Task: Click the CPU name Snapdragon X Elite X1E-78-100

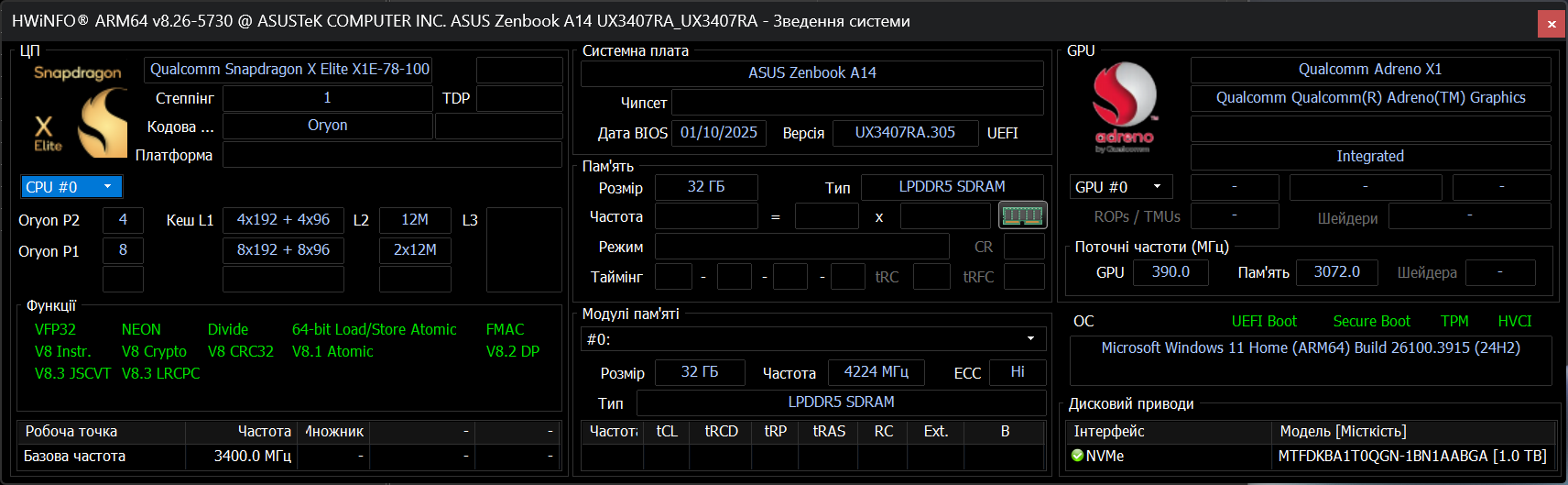Action: [x=289, y=70]
